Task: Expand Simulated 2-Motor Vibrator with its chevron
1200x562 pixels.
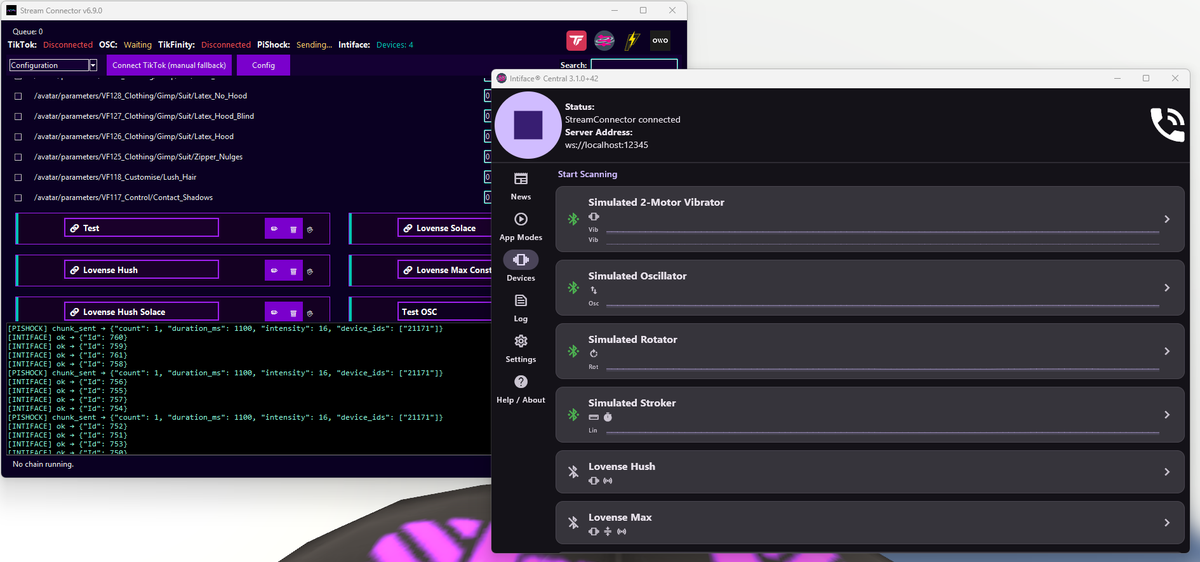Action: (x=1167, y=219)
